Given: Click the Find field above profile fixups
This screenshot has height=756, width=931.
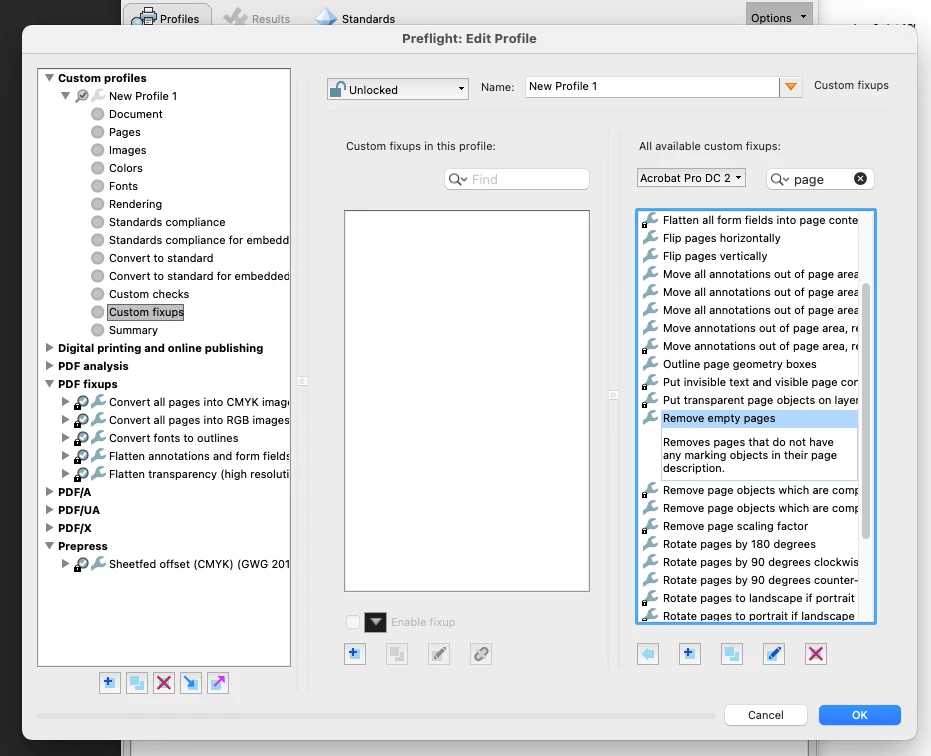Looking at the screenshot, I should 517,179.
